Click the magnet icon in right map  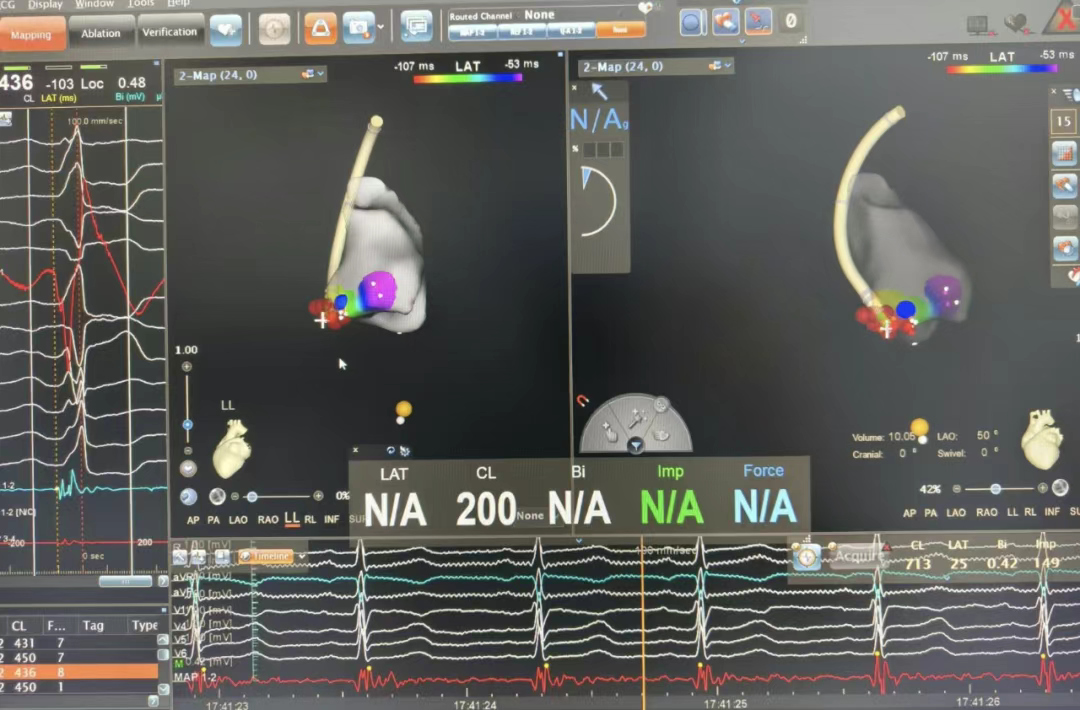[x=583, y=402]
